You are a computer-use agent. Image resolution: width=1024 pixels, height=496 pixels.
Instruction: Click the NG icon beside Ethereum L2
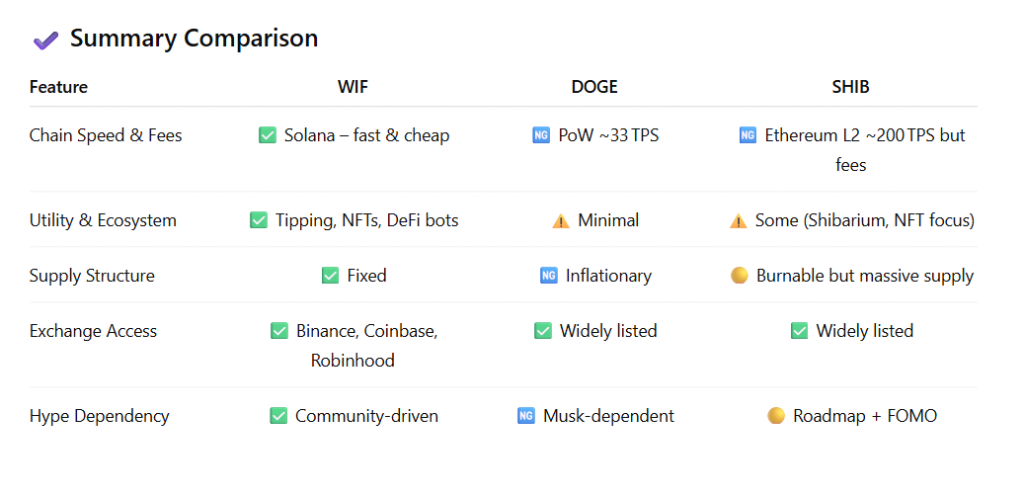tap(748, 136)
